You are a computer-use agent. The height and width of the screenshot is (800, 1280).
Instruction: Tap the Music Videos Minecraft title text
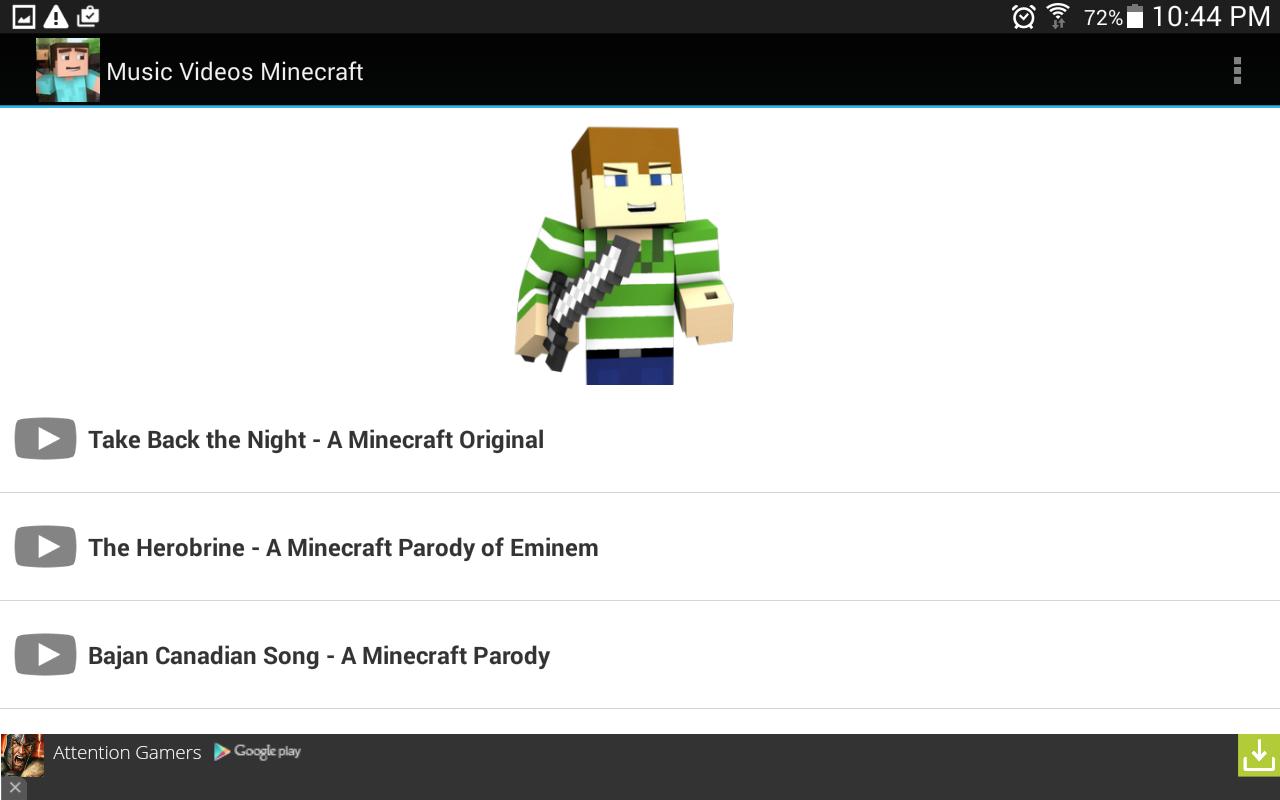tap(235, 71)
